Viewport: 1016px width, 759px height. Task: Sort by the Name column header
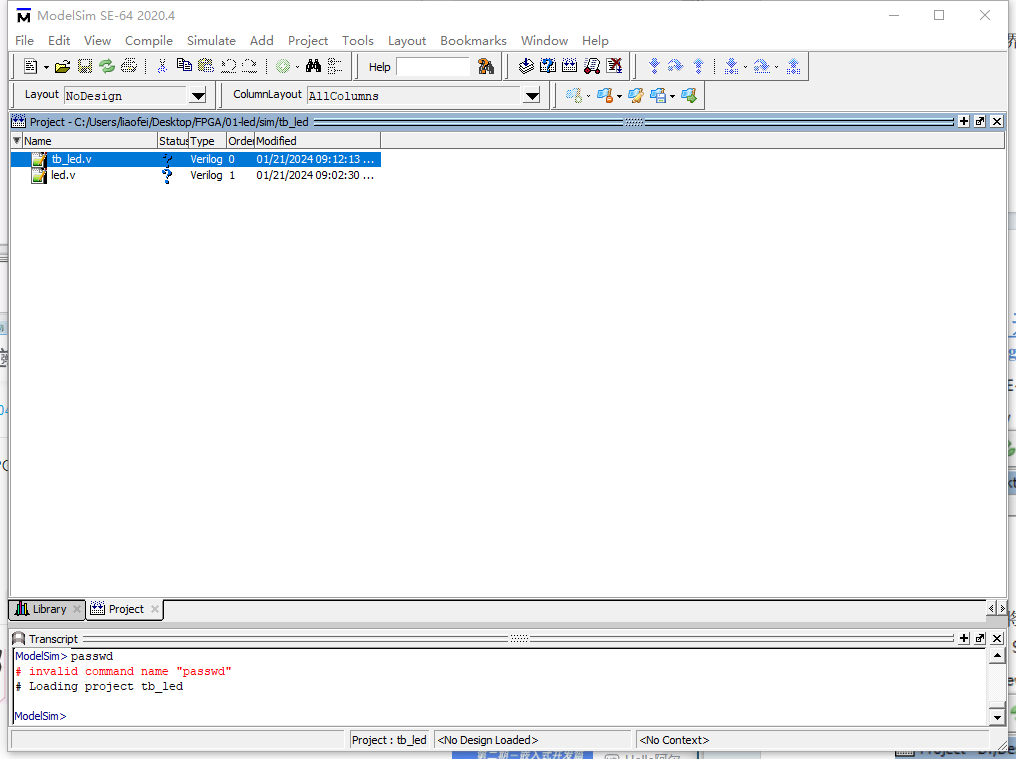pyautogui.click(x=90, y=141)
